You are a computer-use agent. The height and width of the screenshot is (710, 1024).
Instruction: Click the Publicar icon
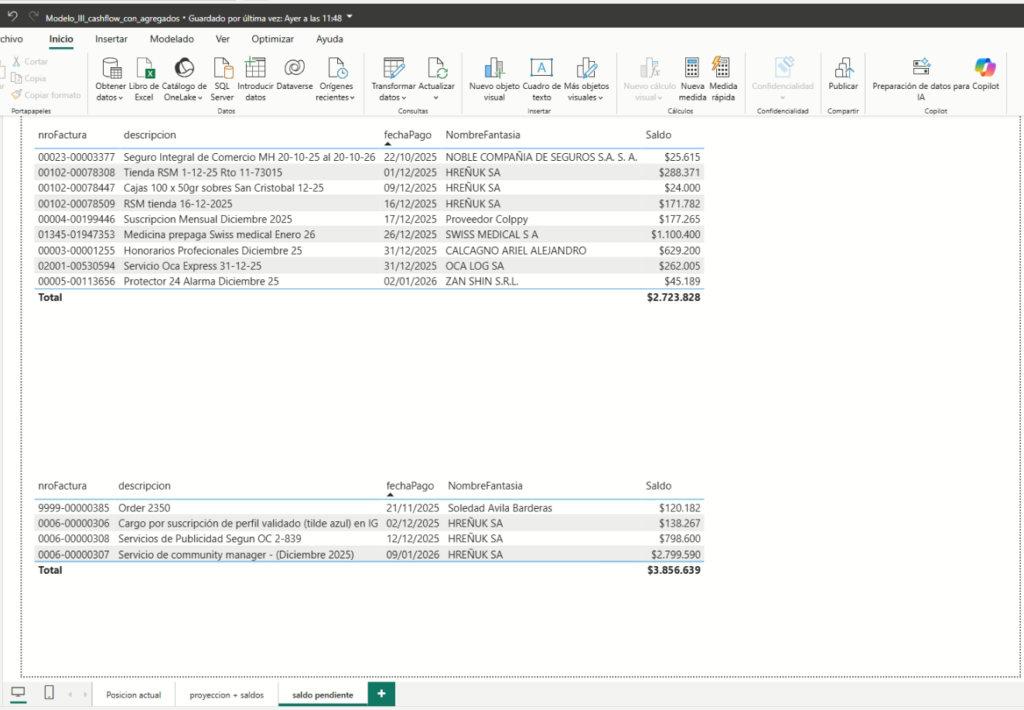(843, 69)
